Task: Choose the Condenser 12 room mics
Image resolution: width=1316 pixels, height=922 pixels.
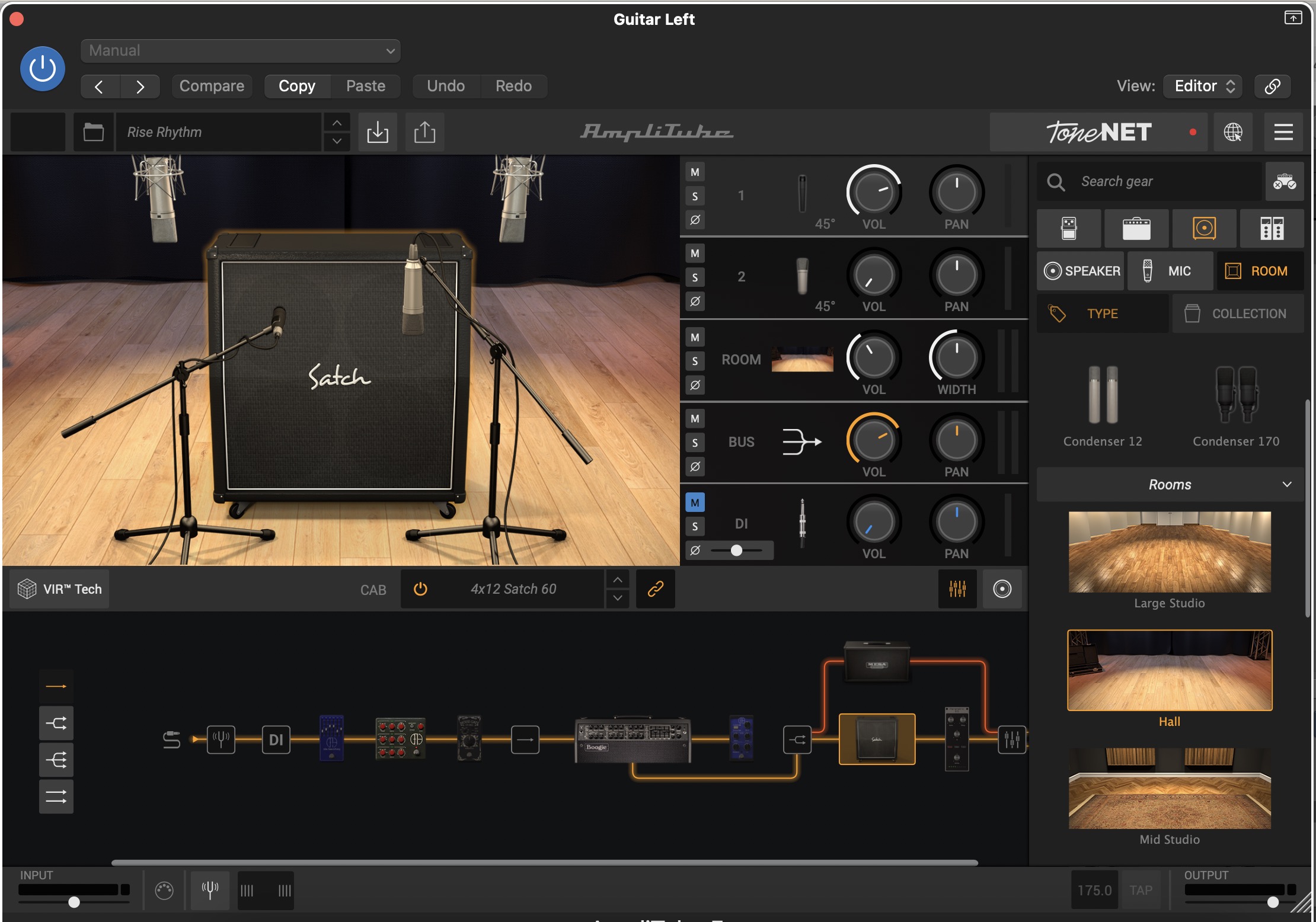Action: (1103, 406)
